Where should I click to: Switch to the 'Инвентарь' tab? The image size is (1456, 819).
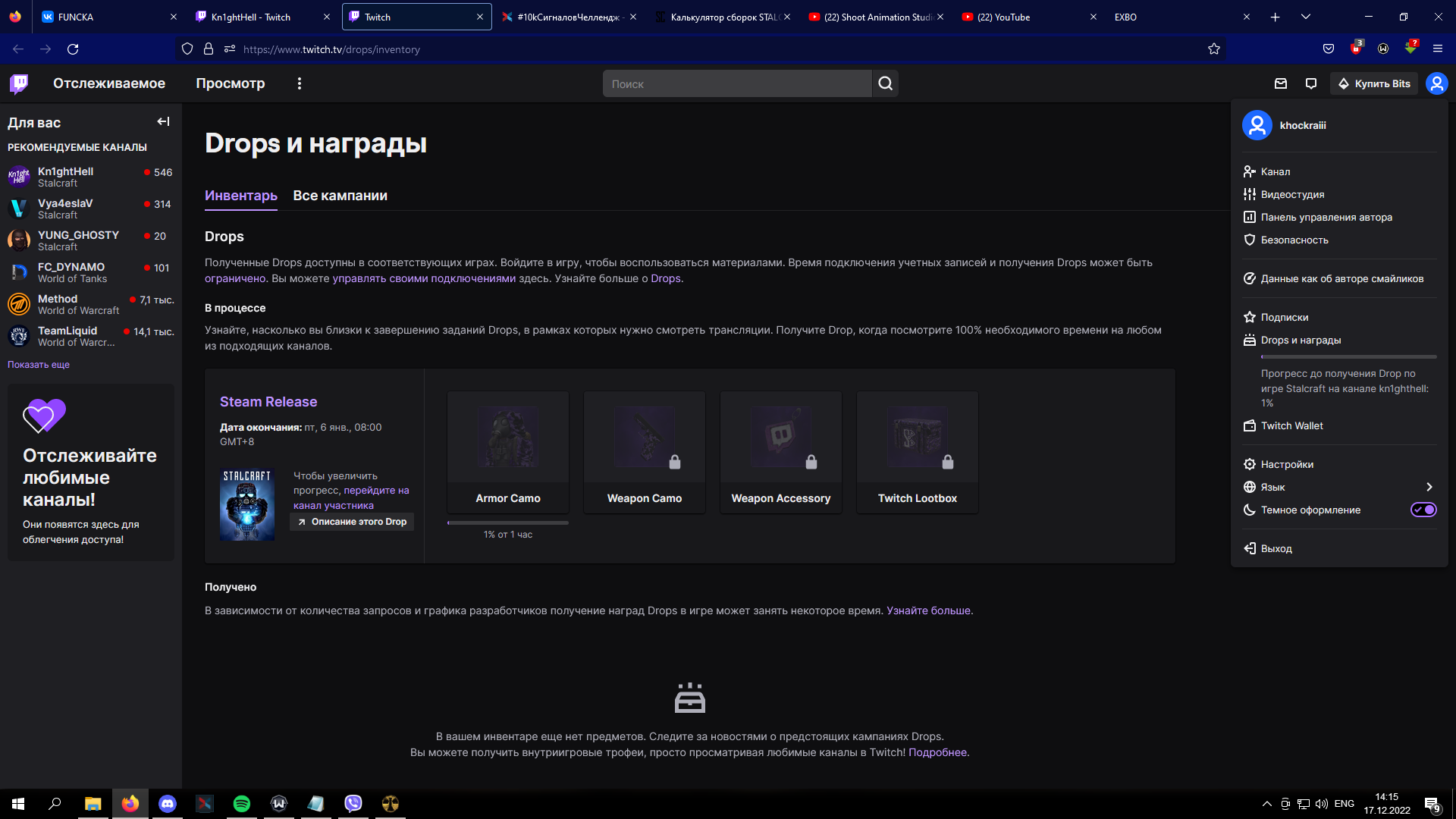tap(241, 196)
